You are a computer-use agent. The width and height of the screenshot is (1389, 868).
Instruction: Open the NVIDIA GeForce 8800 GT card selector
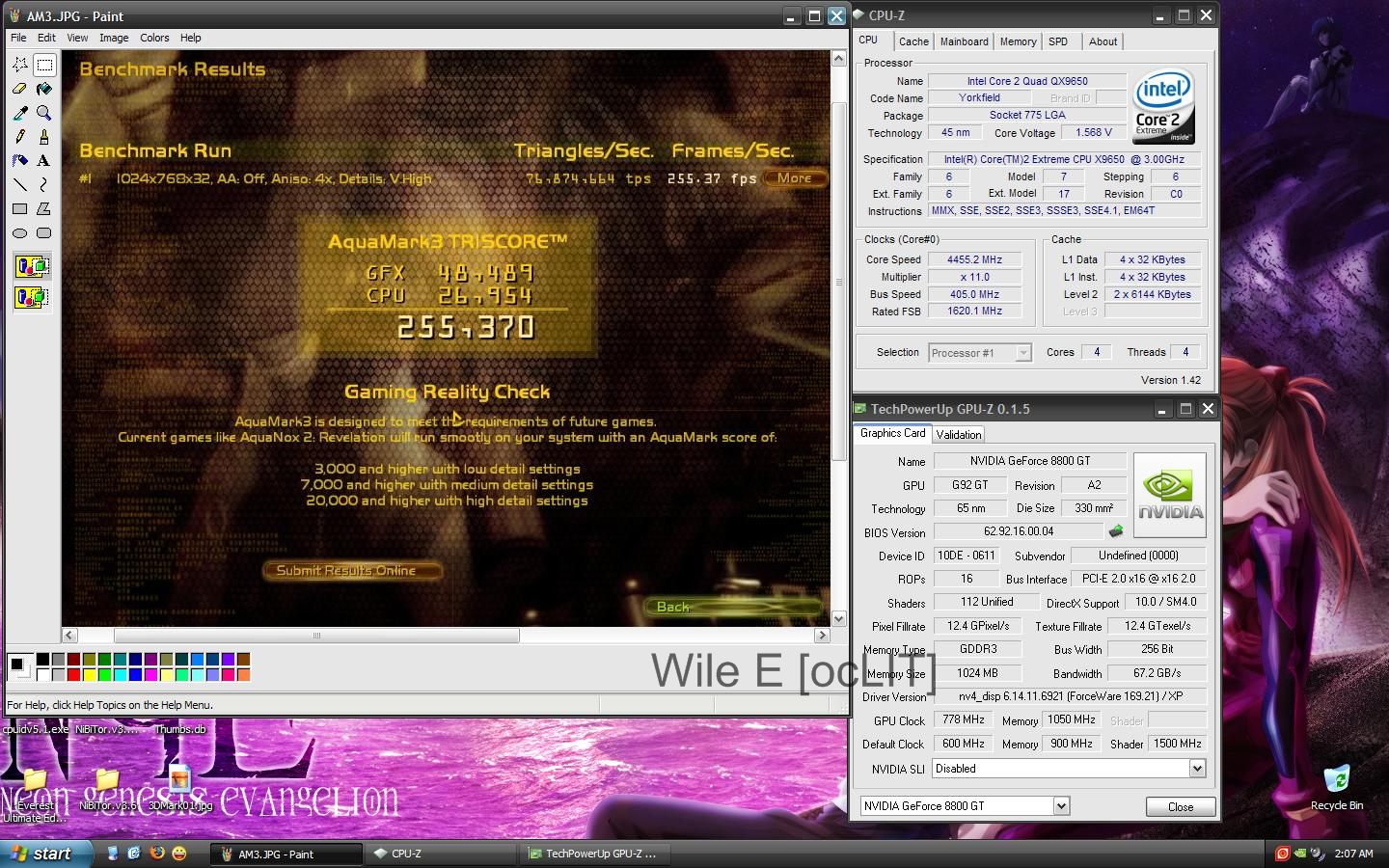click(x=965, y=806)
